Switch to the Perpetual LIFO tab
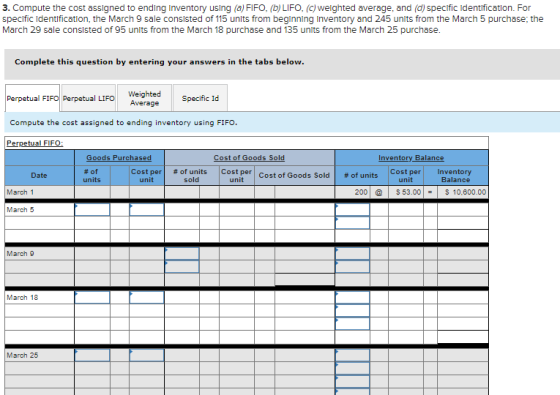 pyautogui.click(x=89, y=98)
